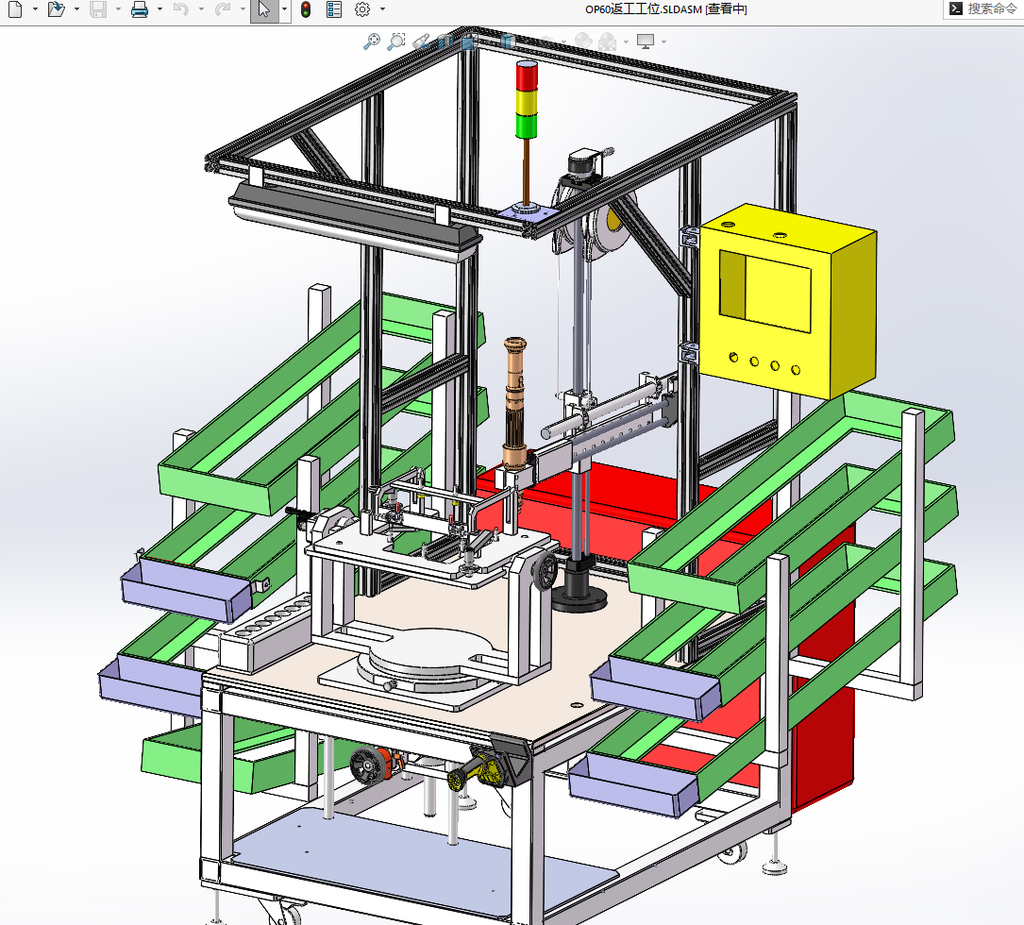This screenshot has height=925, width=1024.
Task: Open the Options gear icon
Action: tap(362, 9)
